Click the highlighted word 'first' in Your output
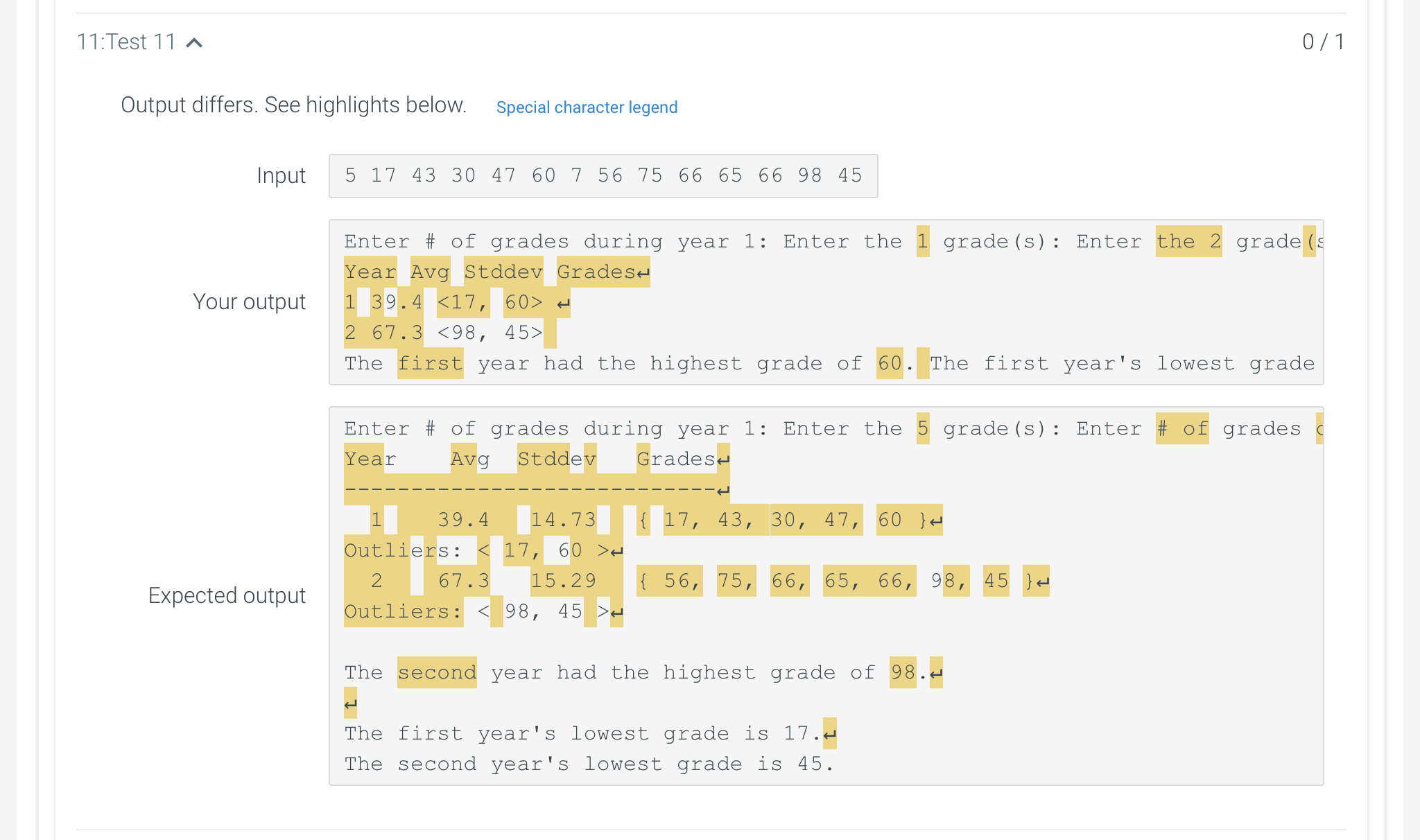Viewport: 1420px width, 840px height. pos(430,363)
